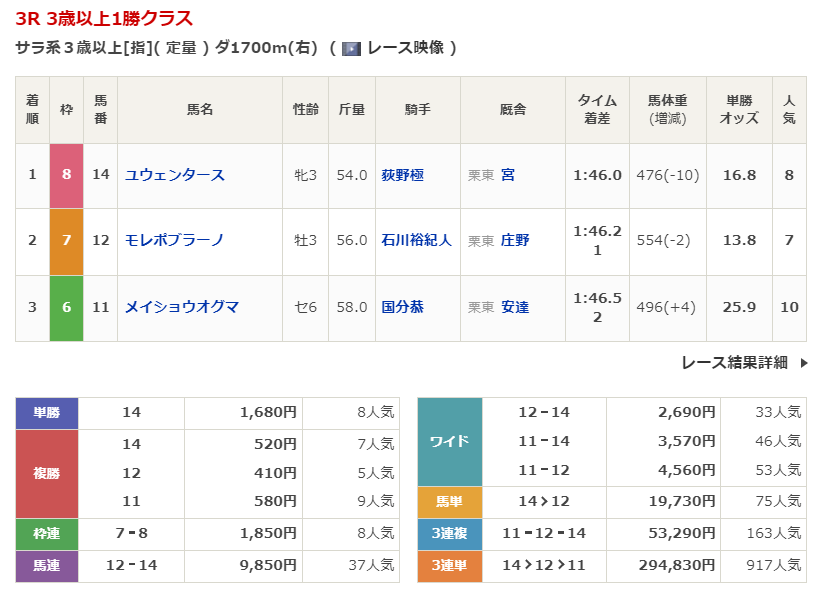Click the orange frame 7 color box

66,241
